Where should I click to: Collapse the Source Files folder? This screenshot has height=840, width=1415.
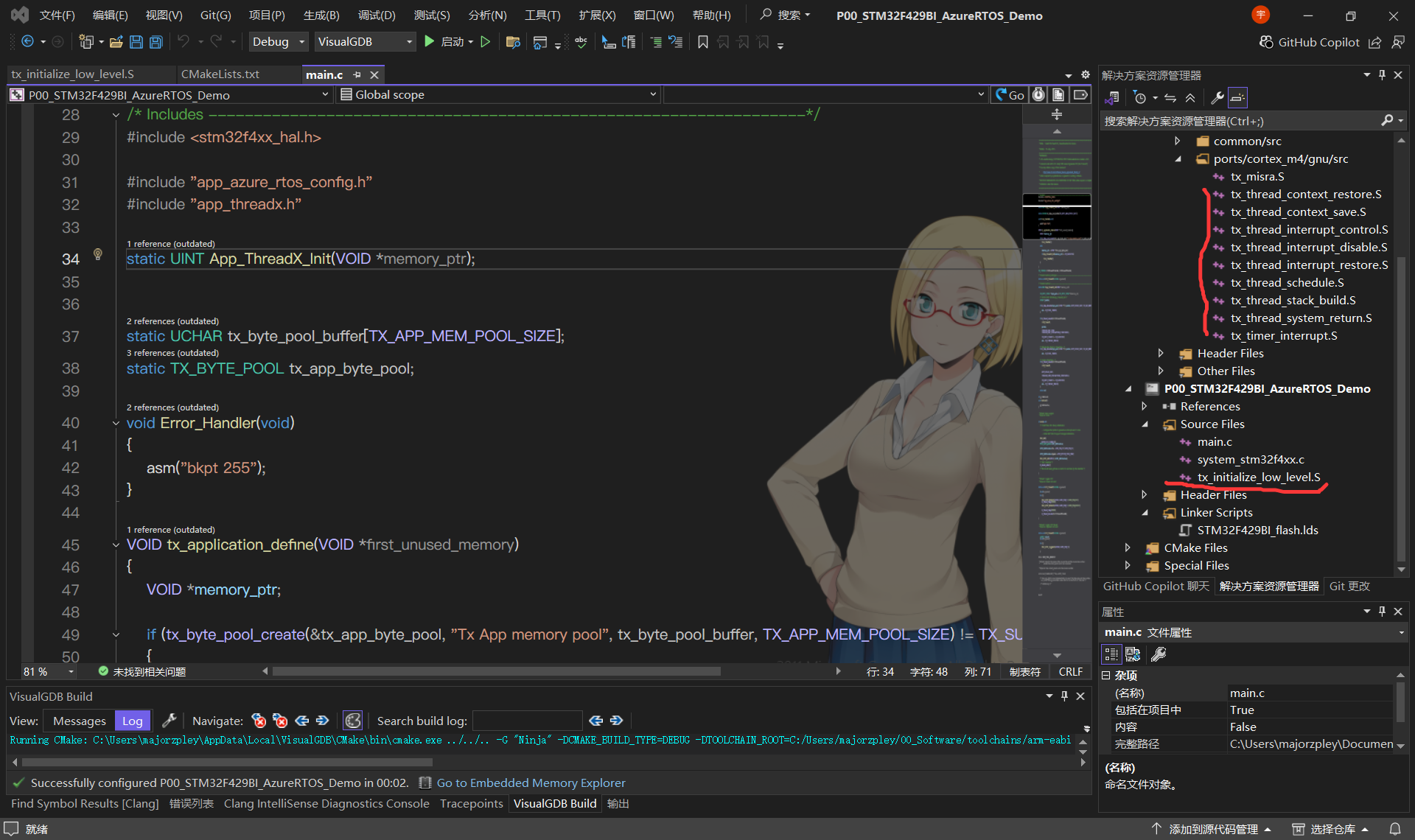tap(1145, 424)
